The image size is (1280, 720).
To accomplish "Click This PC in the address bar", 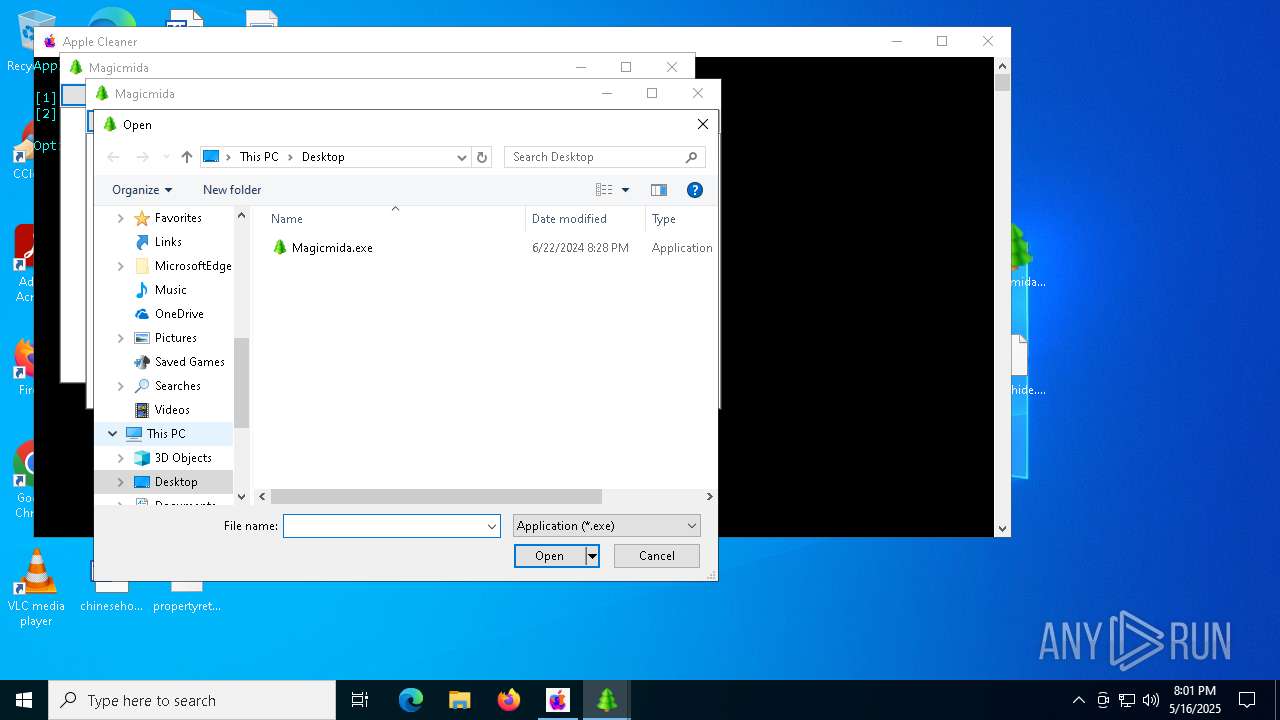I will pyautogui.click(x=259, y=157).
